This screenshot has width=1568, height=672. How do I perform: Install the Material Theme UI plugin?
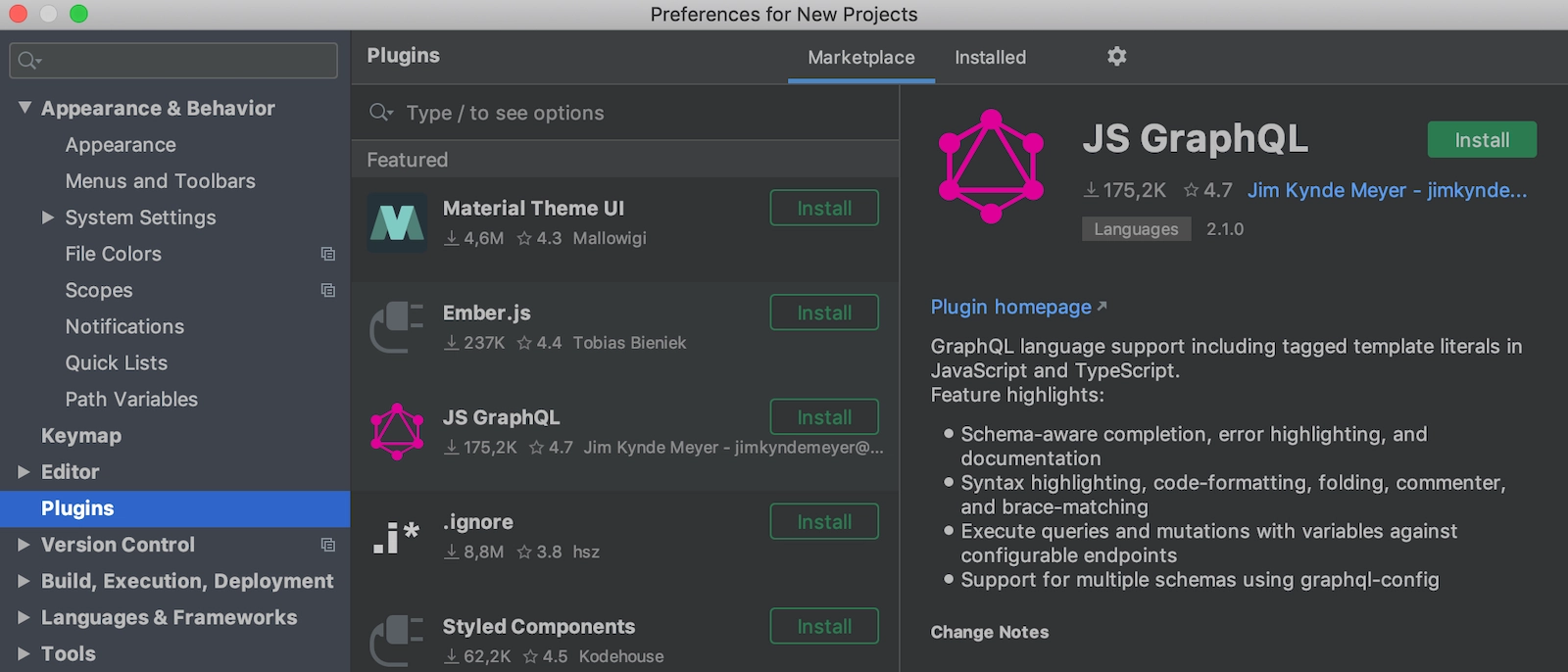coord(824,208)
